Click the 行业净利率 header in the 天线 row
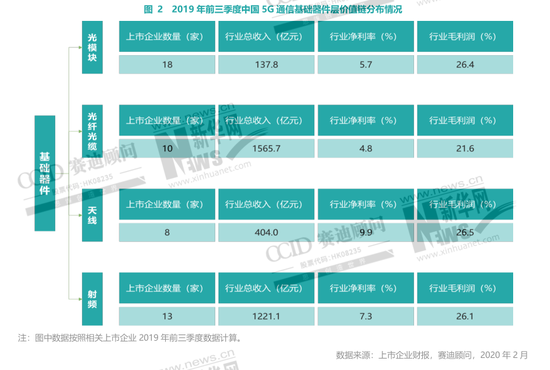The width and height of the screenshot is (550, 370). pos(366,204)
